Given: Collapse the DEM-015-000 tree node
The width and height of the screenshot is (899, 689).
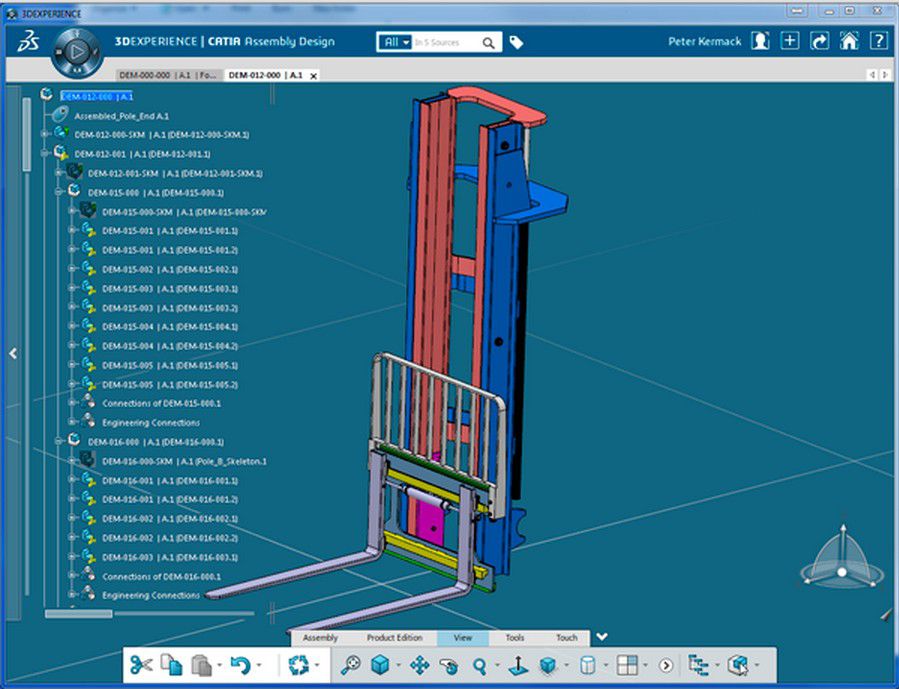Looking at the screenshot, I should click(58, 192).
